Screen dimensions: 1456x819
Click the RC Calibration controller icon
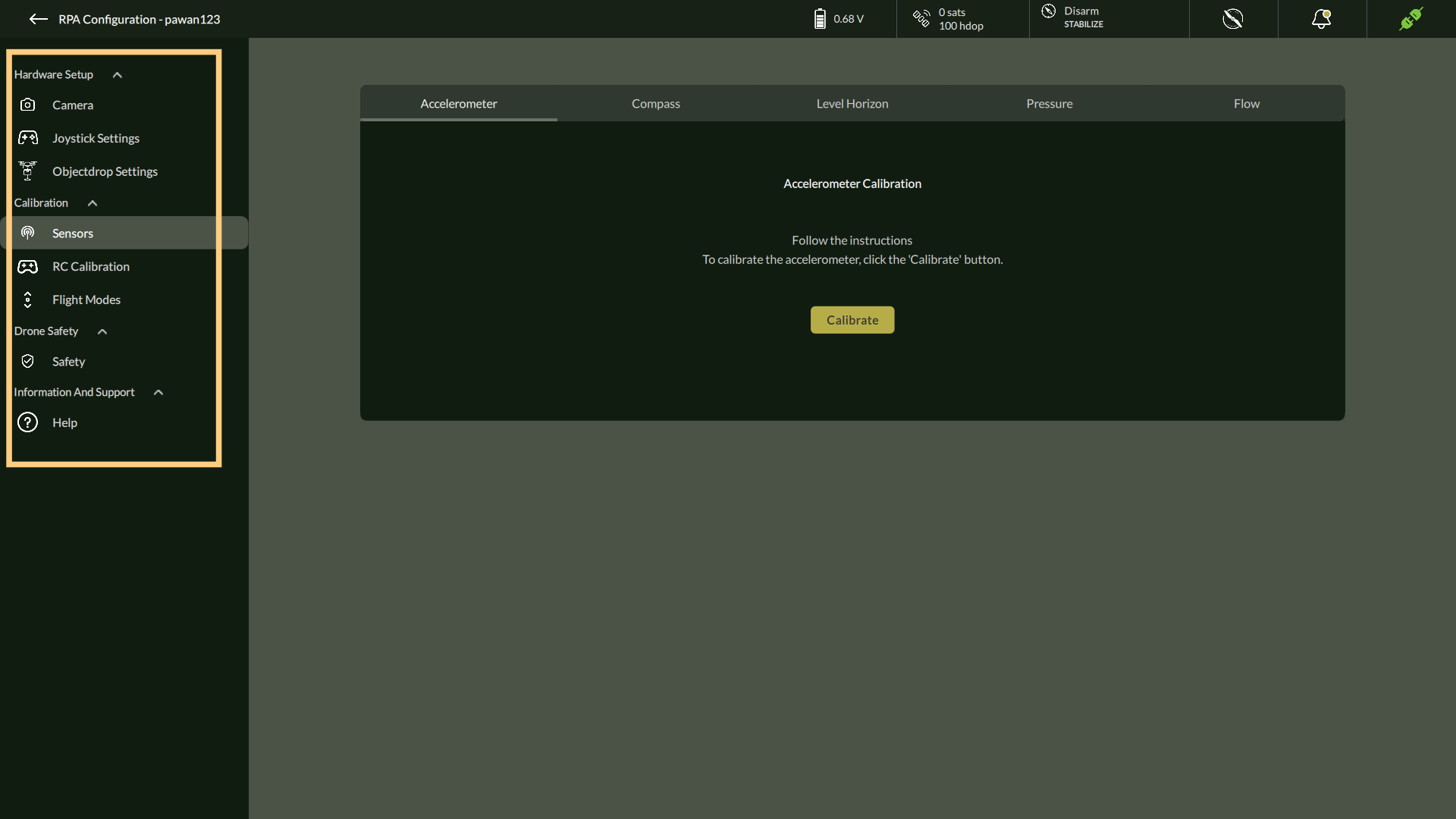28,267
